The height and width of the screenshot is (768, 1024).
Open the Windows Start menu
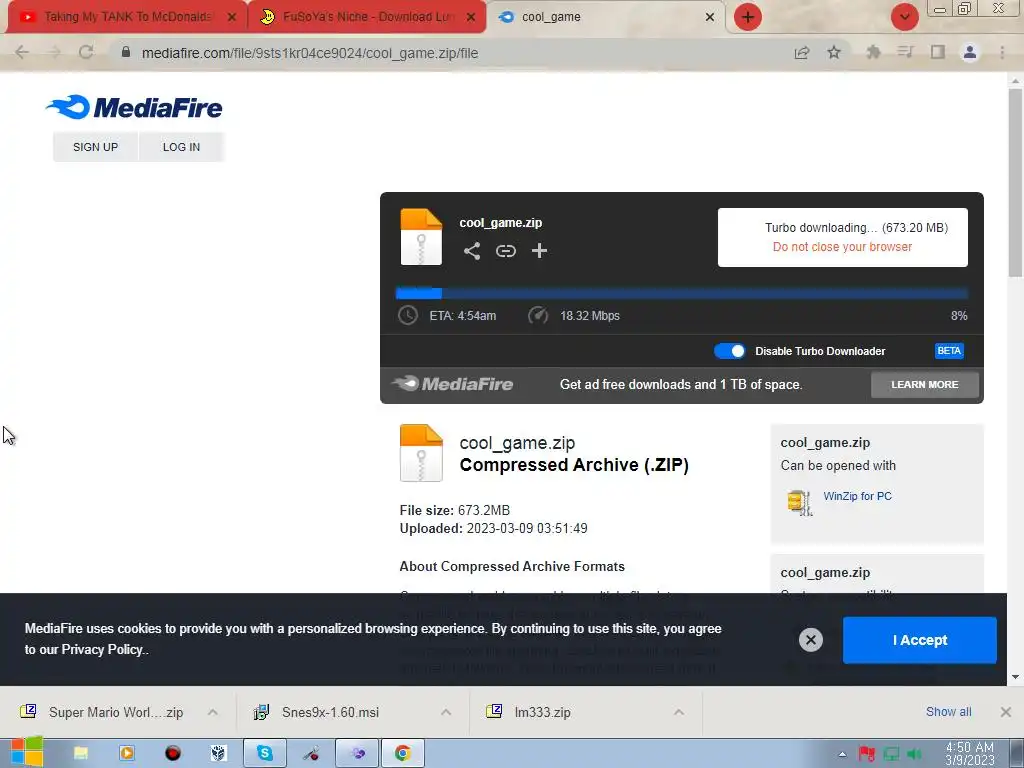27,753
